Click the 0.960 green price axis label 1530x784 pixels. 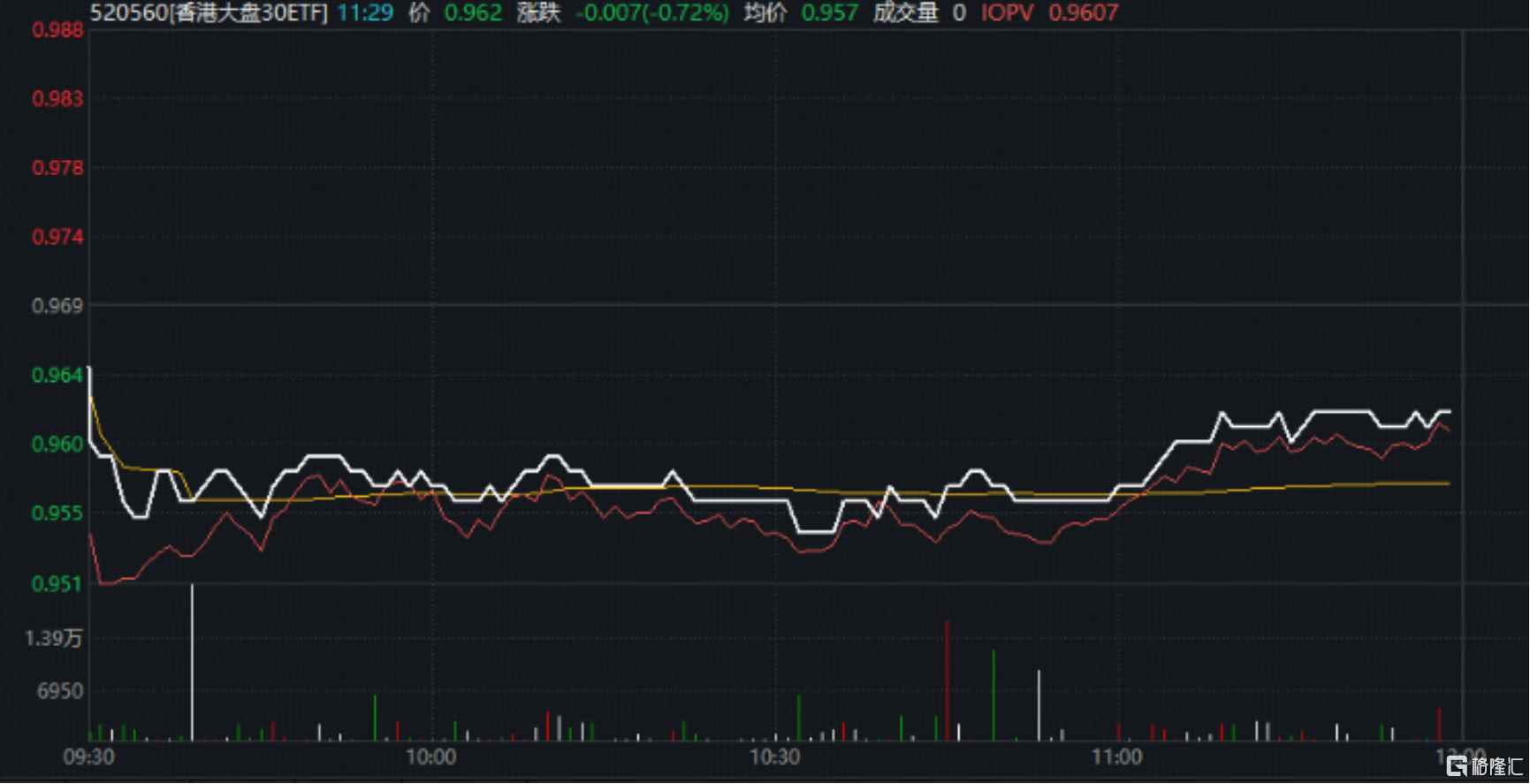coord(57,444)
